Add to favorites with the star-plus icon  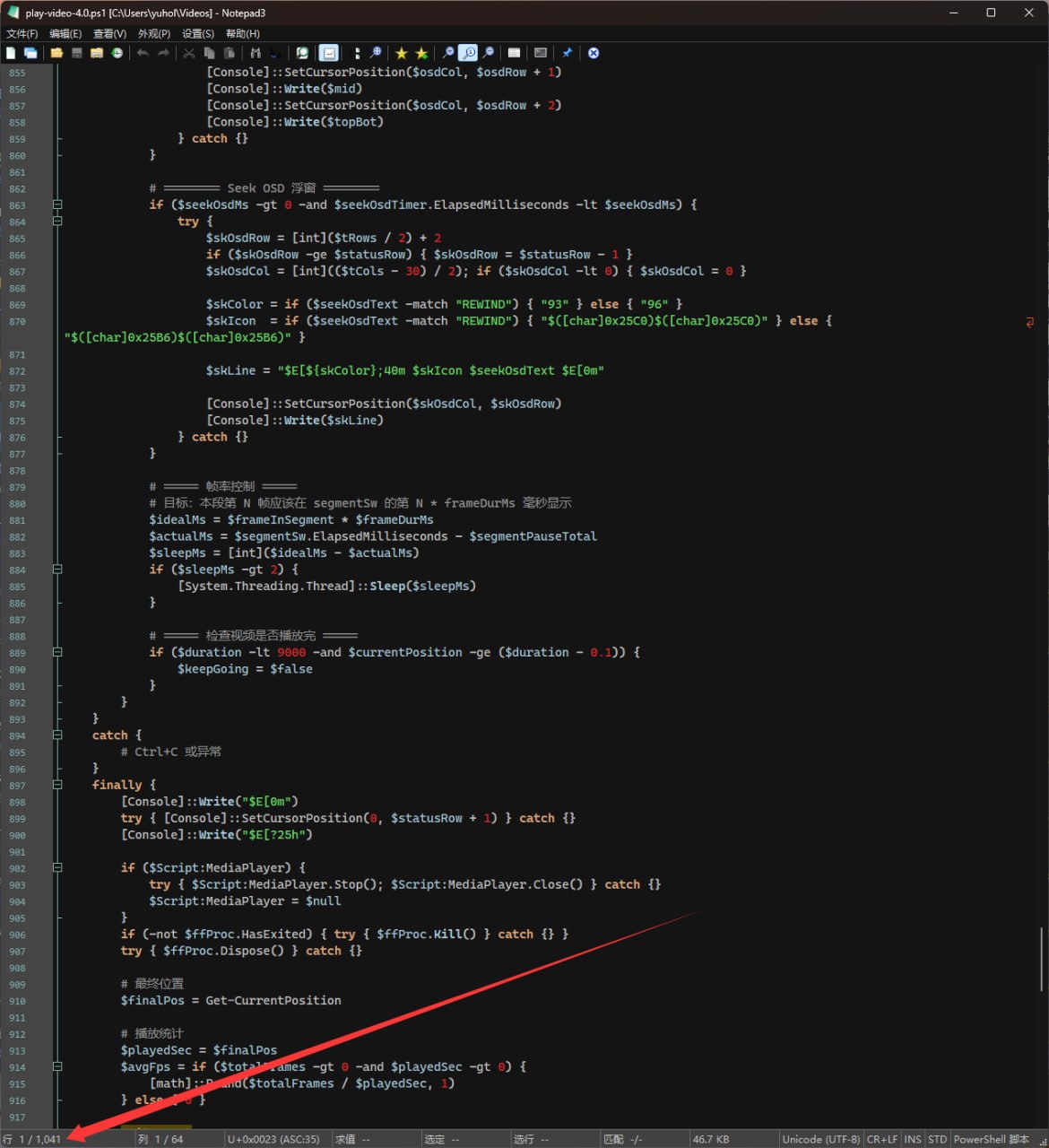tap(421, 54)
